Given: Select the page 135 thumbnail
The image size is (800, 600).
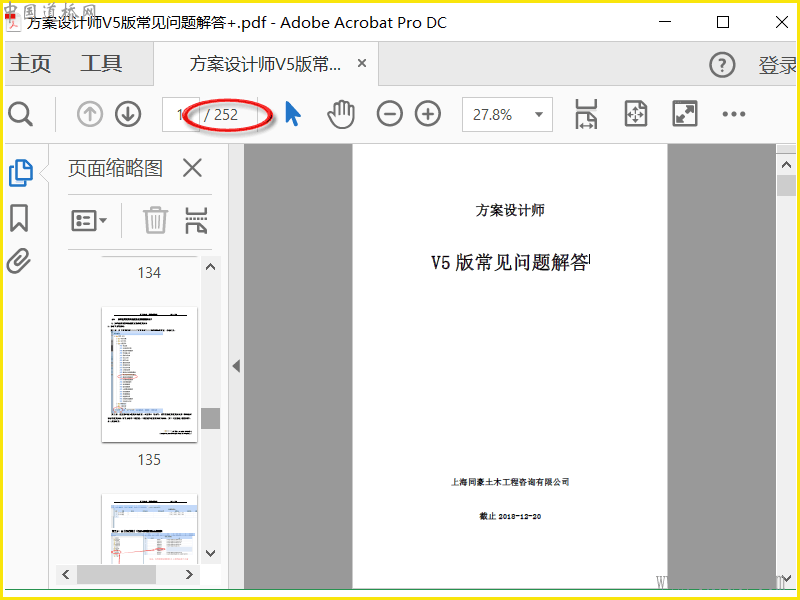Looking at the screenshot, I should (x=149, y=374).
